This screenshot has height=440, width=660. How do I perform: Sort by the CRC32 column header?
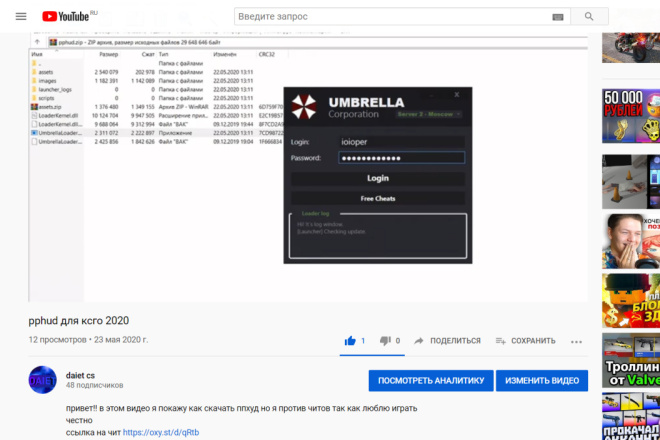pyautogui.click(x=266, y=54)
